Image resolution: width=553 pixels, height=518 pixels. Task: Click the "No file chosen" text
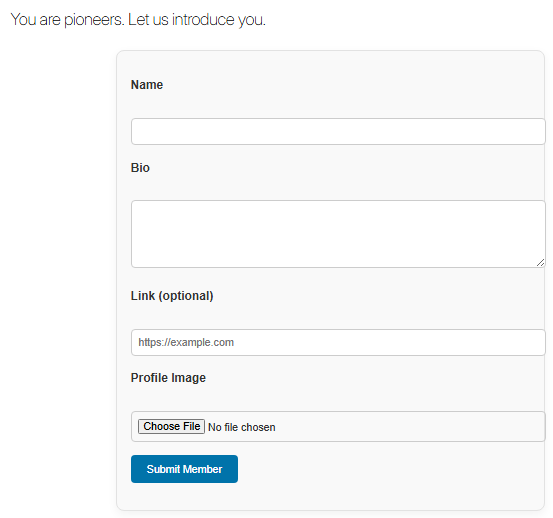242,427
